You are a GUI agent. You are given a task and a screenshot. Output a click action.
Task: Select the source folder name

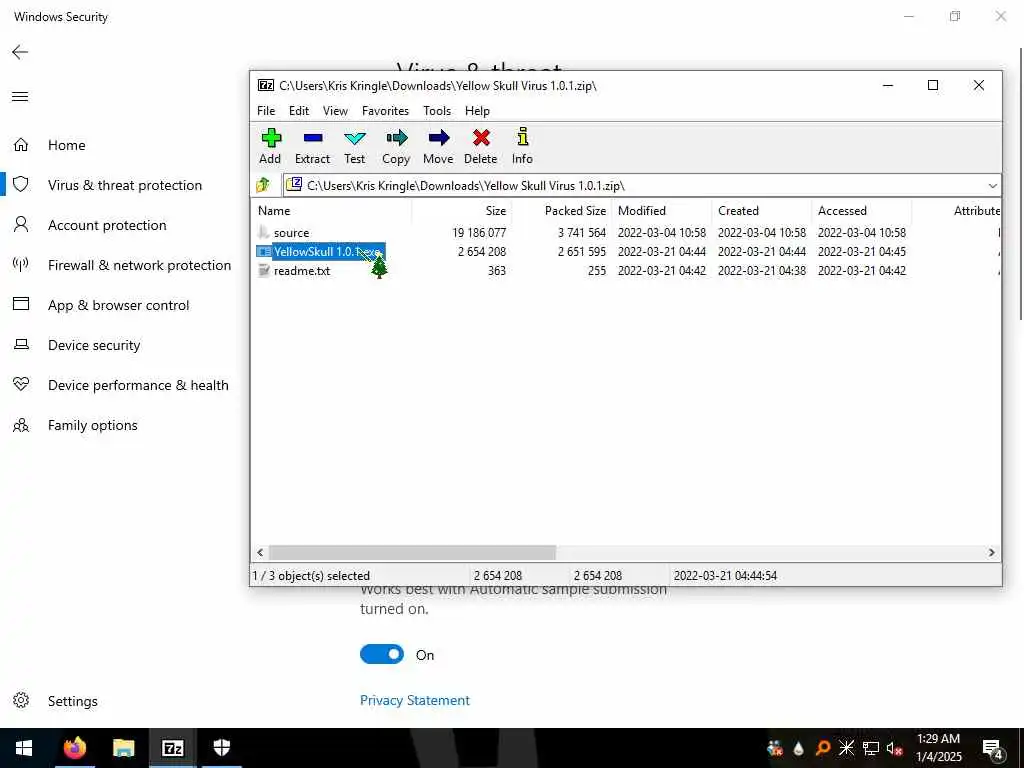291,232
